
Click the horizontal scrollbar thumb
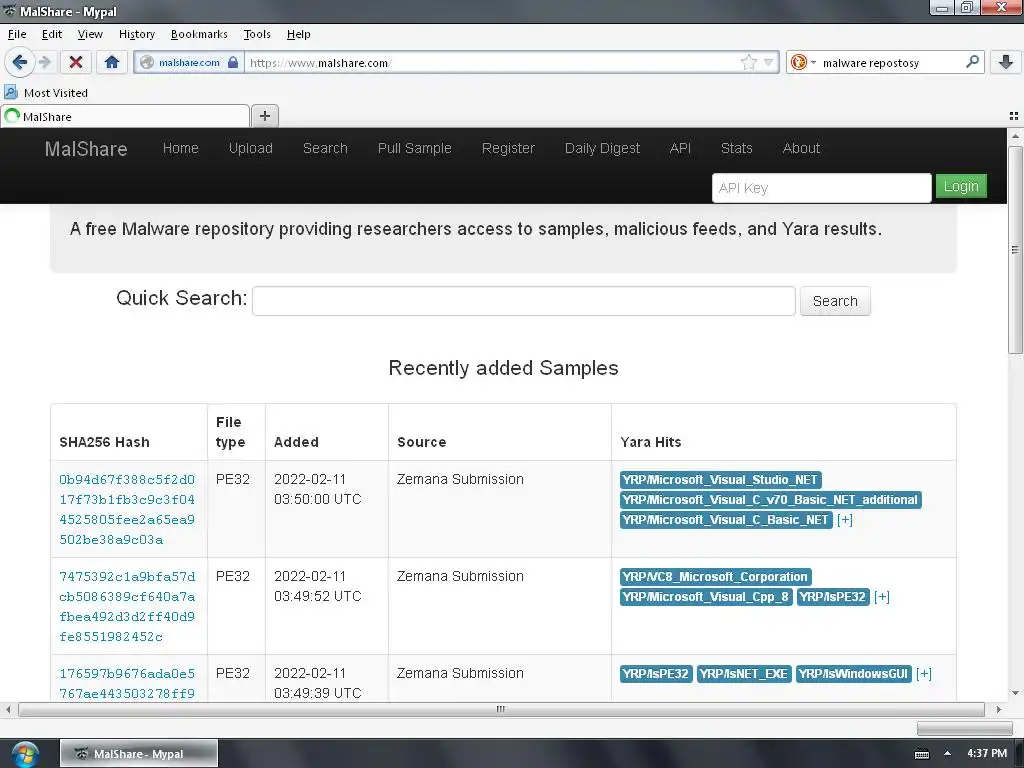(x=501, y=709)
